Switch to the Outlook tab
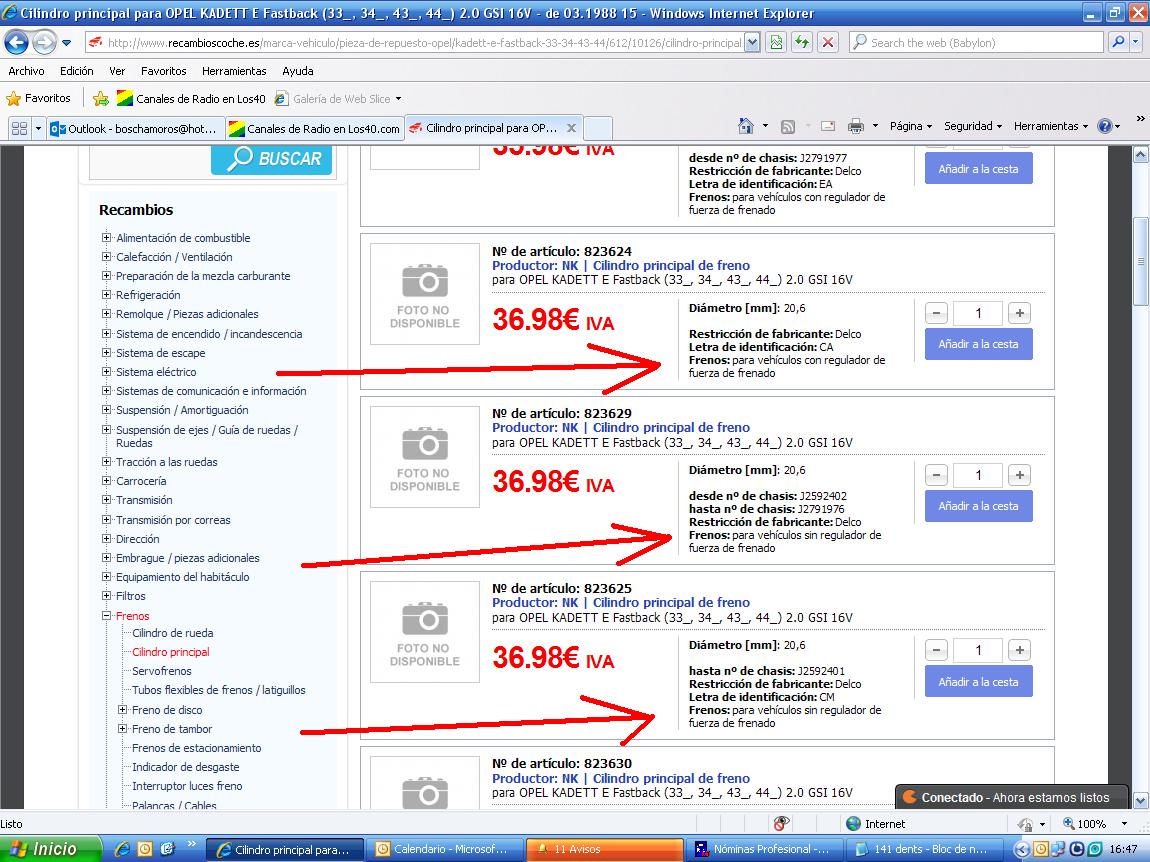Viewport: 1150px width, 862px height. pyautogui.click(x=132, y=129)
